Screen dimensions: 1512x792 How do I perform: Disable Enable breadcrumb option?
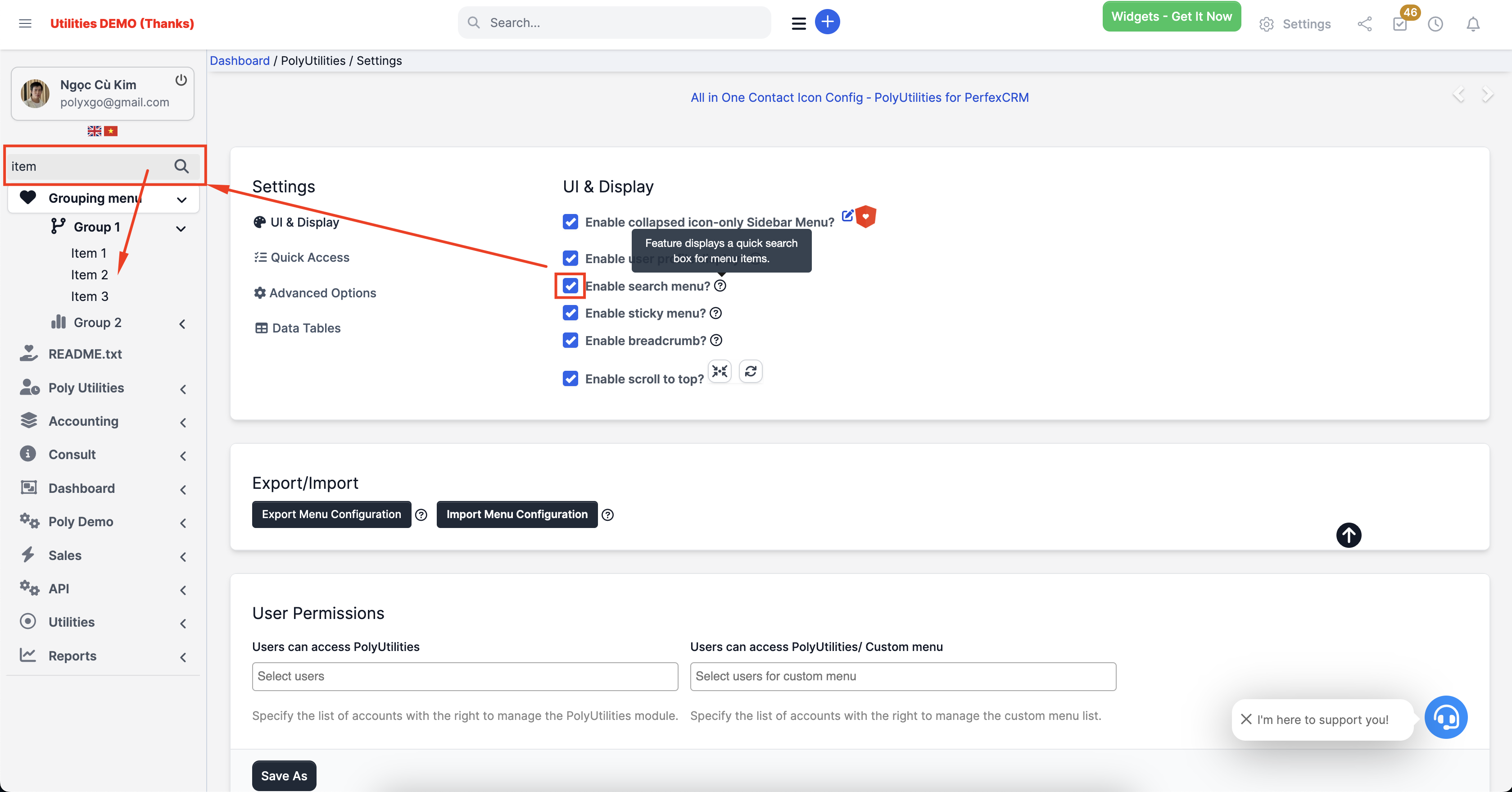point(570,340)
